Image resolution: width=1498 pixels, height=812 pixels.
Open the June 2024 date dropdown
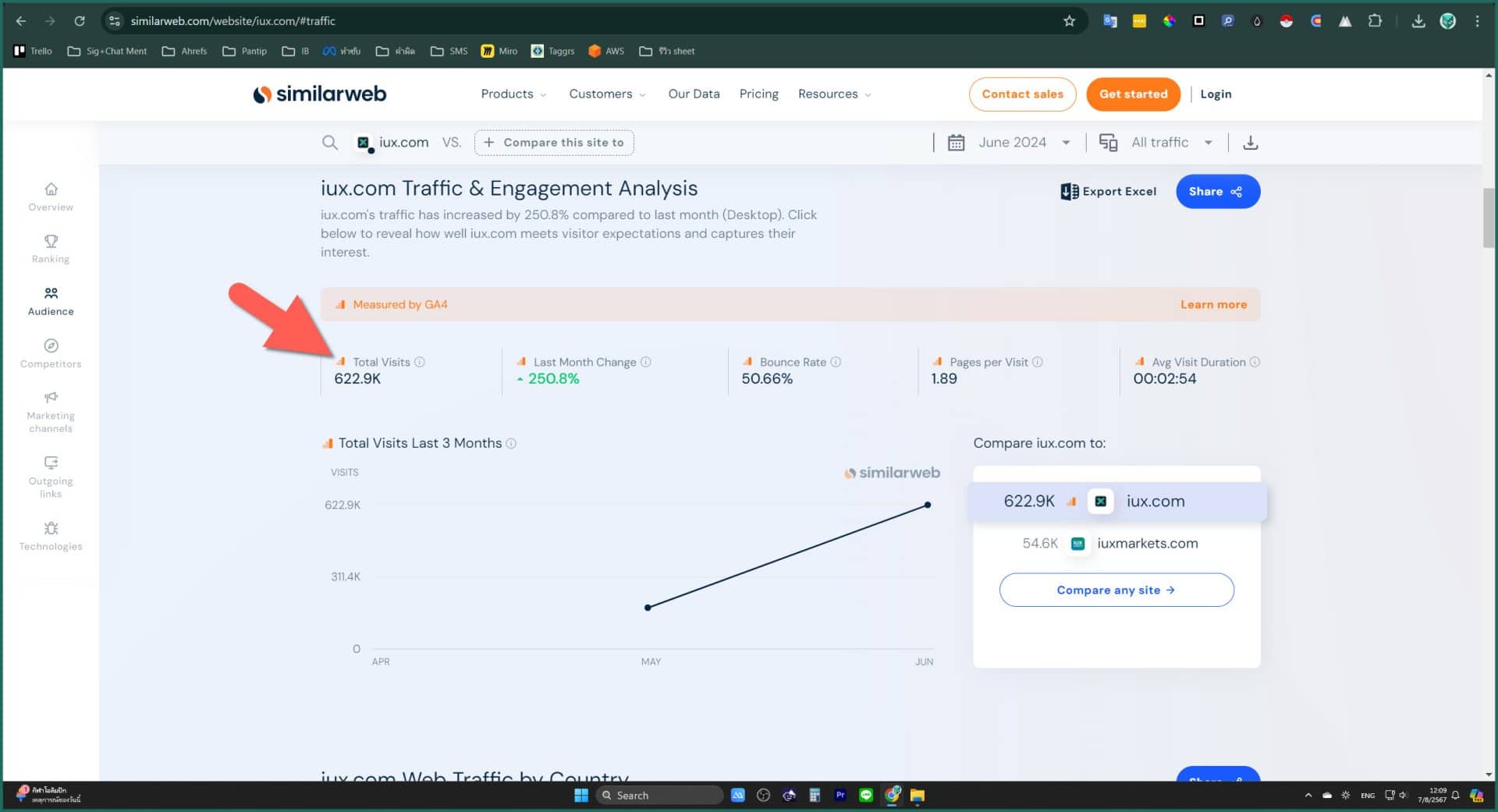pos(1009,142)
